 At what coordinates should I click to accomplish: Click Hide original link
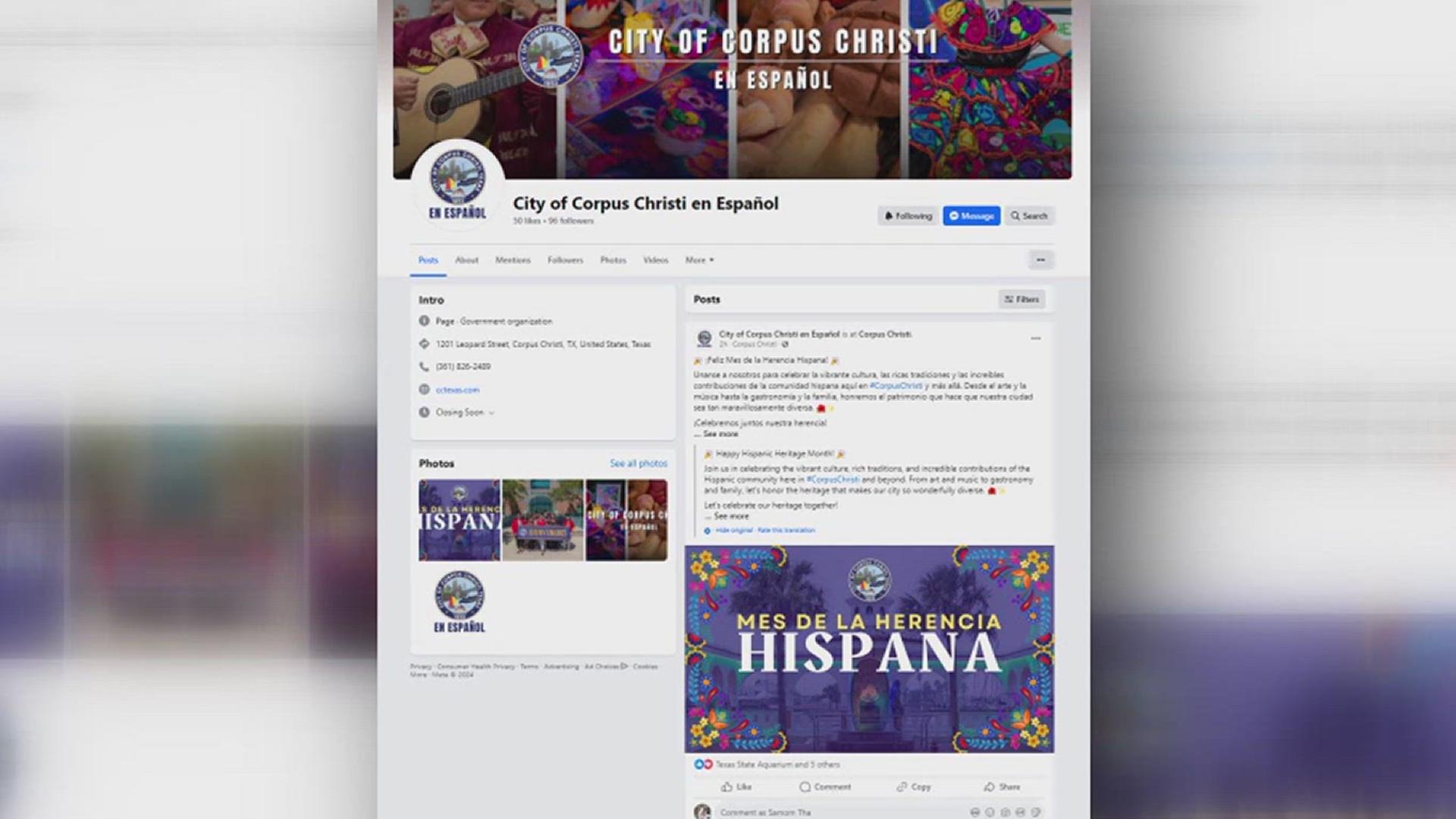point(734,531)
